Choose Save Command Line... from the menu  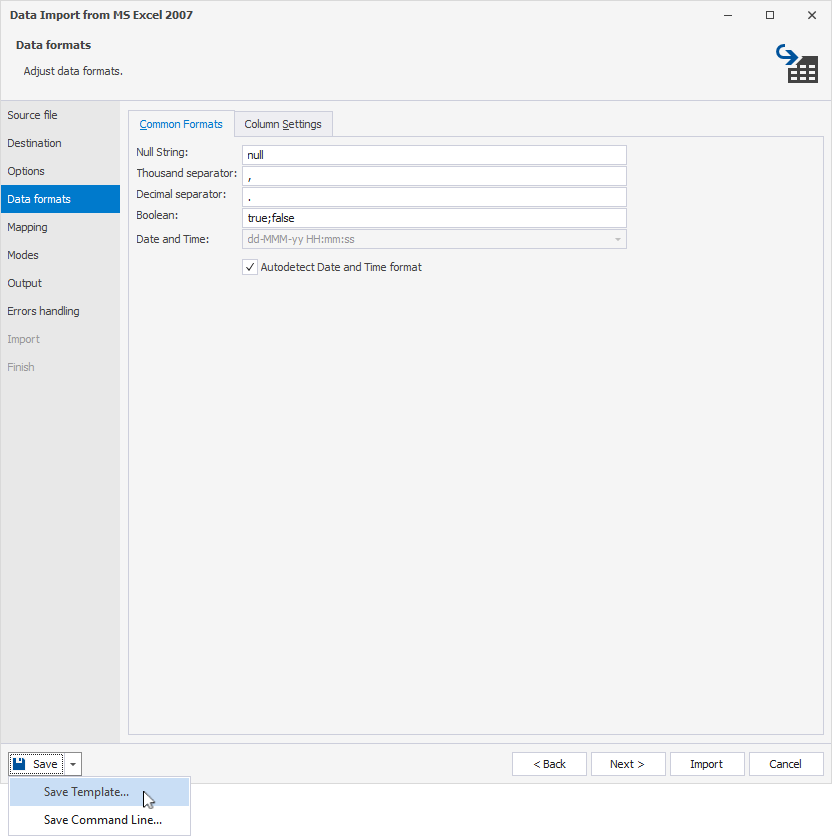click(100, 819)
